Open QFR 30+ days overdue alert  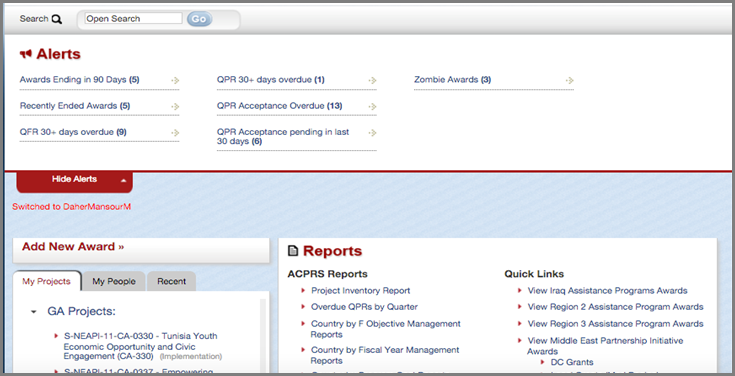73,132
